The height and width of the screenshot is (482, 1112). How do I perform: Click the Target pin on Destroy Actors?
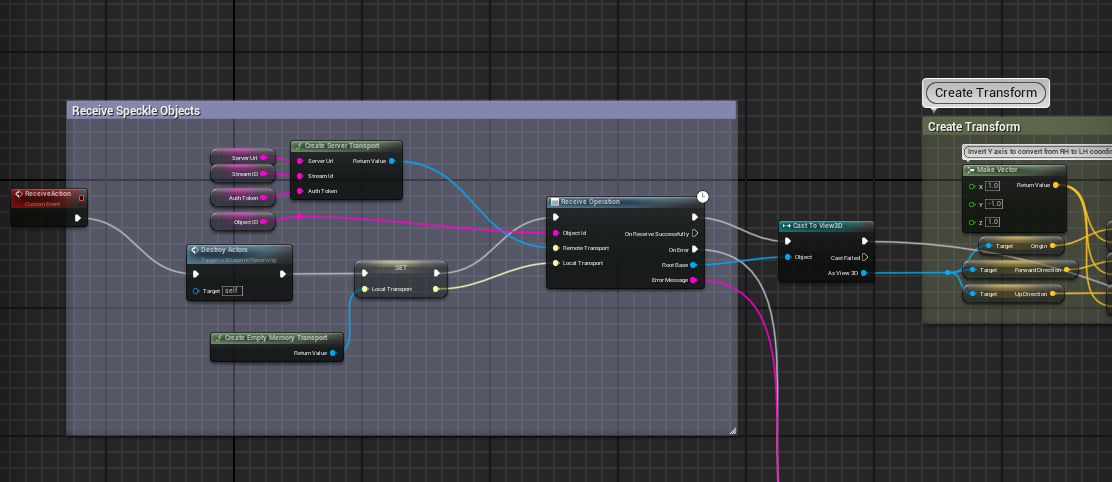[x=196, y=291]
